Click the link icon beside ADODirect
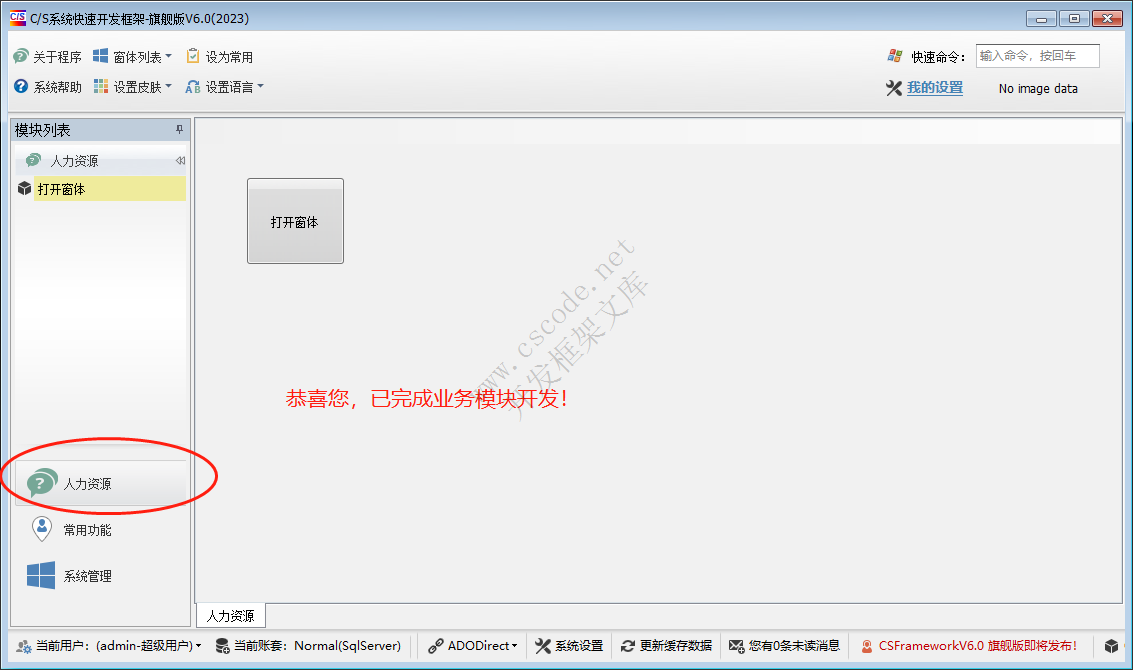The image size is (1133, 670). click(435, 645)
